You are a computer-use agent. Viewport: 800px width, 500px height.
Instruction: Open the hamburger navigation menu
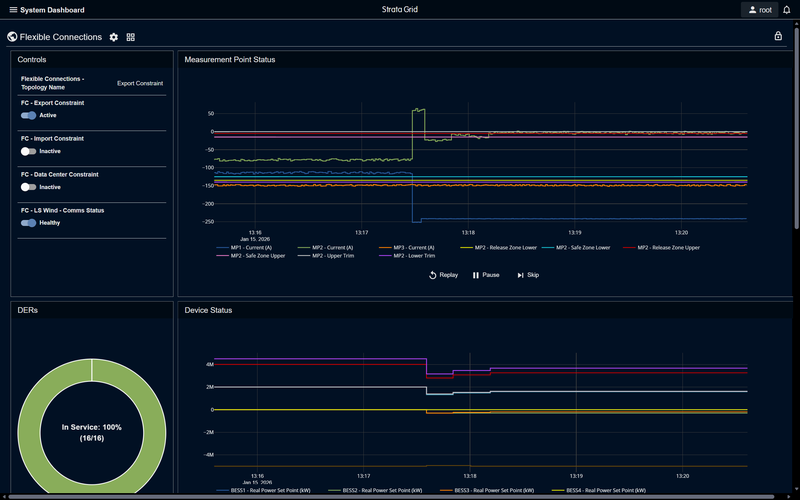pos(13,10)
